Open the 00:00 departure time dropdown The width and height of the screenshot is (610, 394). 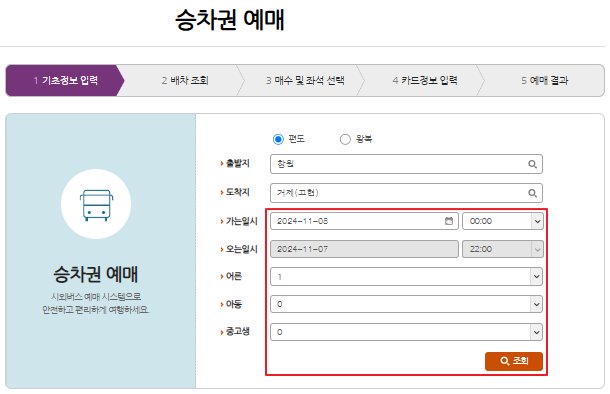coord(503,221)
